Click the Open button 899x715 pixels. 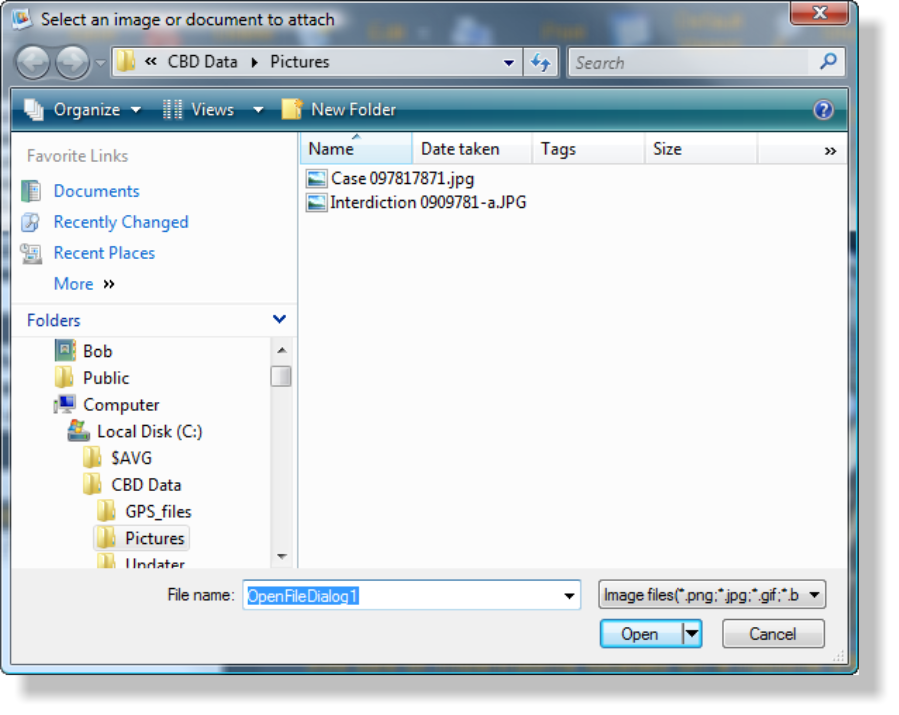641,634
